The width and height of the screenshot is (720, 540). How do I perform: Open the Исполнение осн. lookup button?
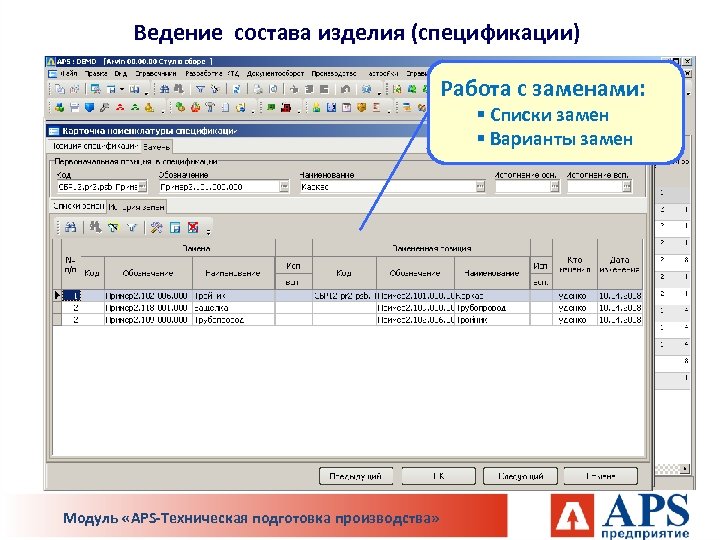point(555,186)
